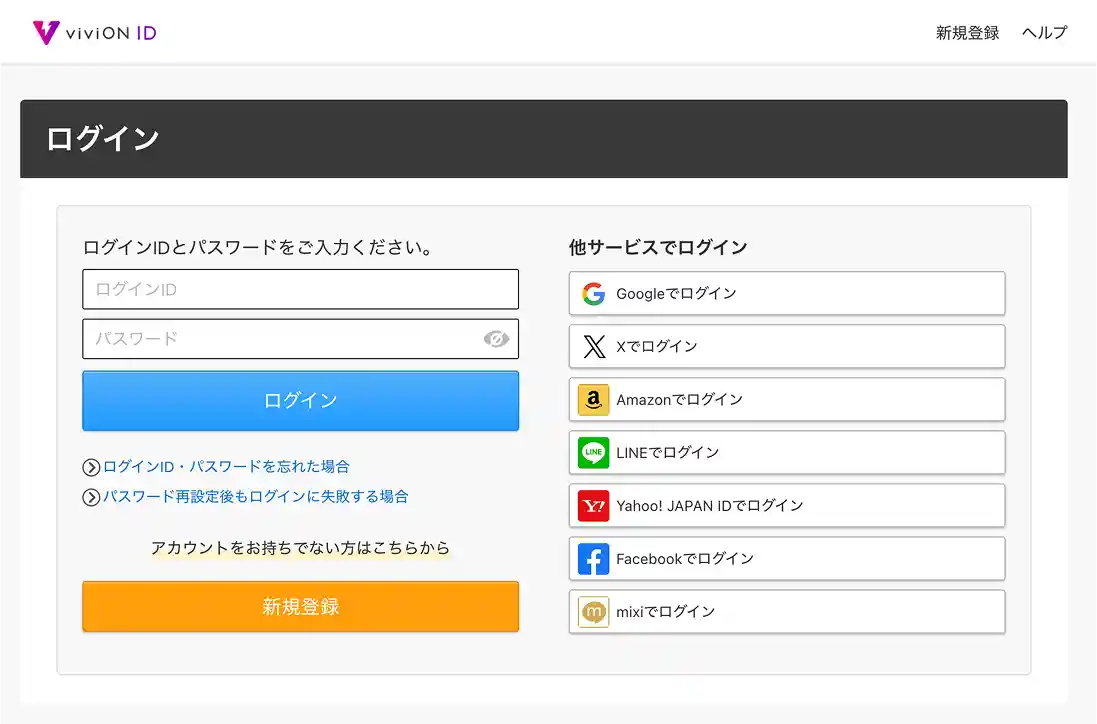The image size is (1097, 724).
Task: Sign in with Googleでログイン button
Action: [x=787, y=294]
